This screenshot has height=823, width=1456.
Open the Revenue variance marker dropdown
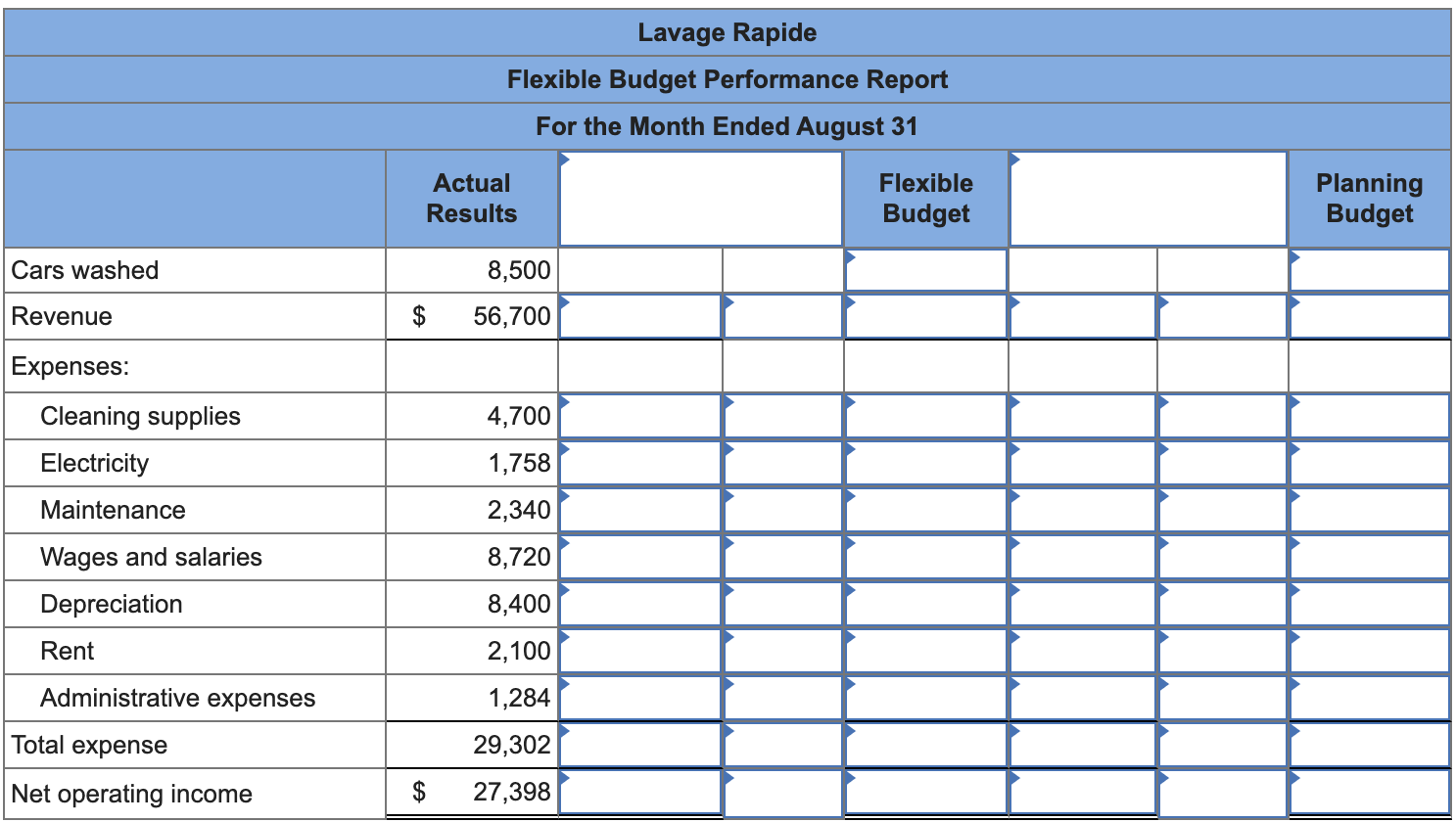(x=641, y=316)
